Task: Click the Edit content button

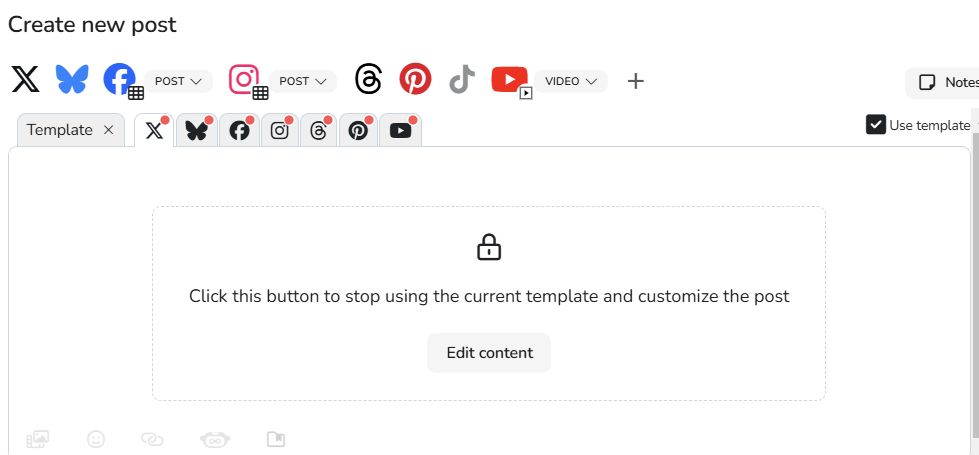Action: tap(489, 353)
